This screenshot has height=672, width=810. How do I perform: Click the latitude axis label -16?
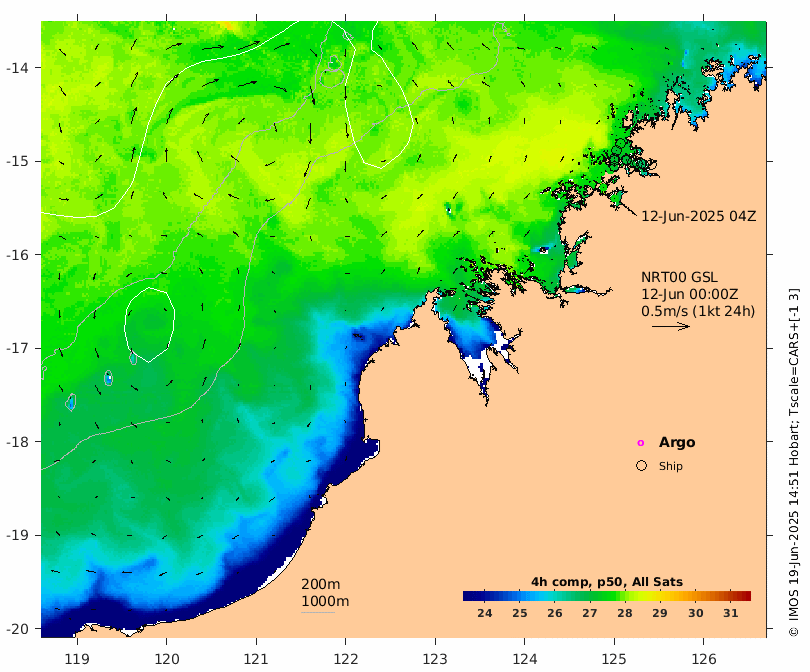click(x=17, y=255)
